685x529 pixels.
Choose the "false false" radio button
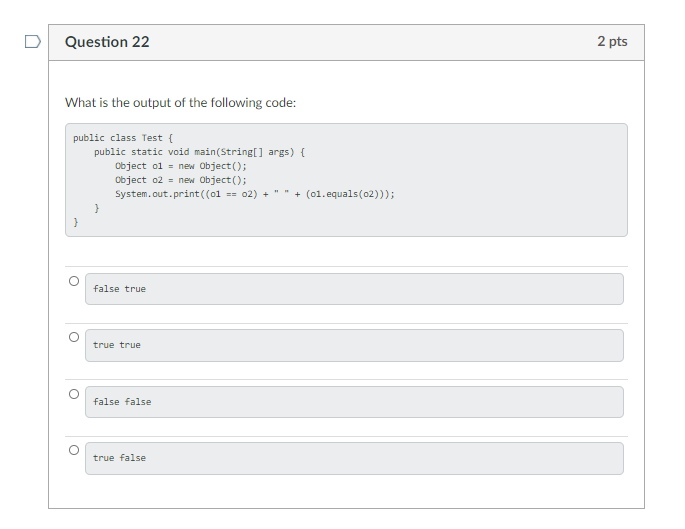pos(73,394)
